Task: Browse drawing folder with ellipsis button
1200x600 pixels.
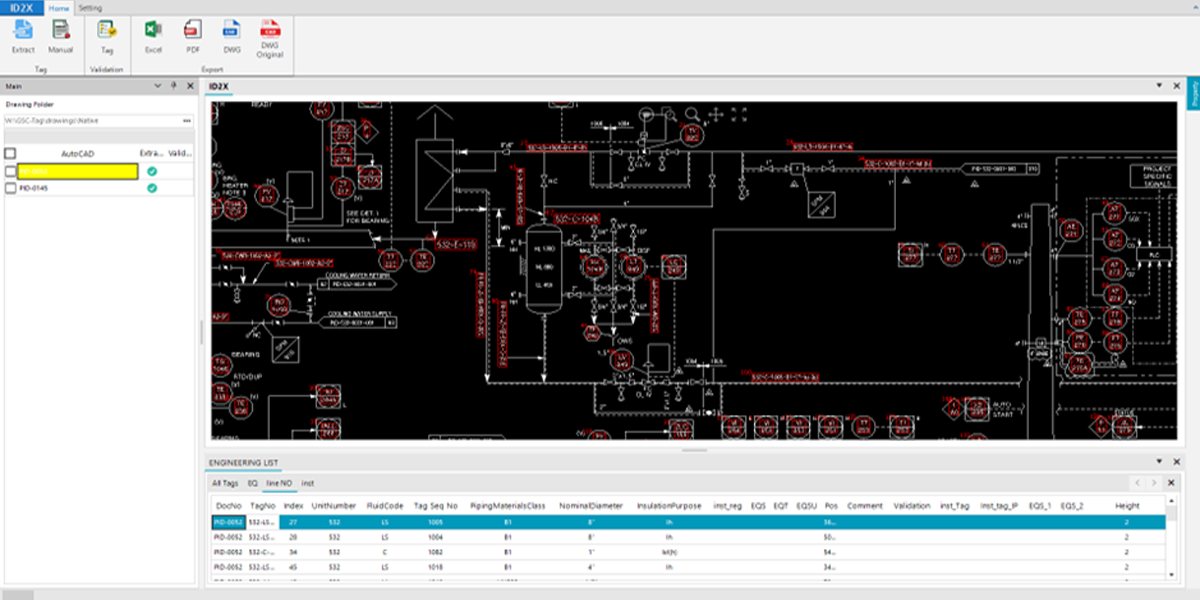Action: 186,120
